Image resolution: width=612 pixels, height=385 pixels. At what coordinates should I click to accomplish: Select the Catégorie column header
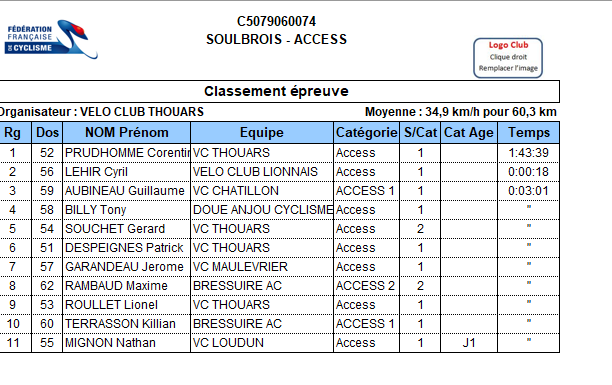pyautogui.click(x=366, y=132)
